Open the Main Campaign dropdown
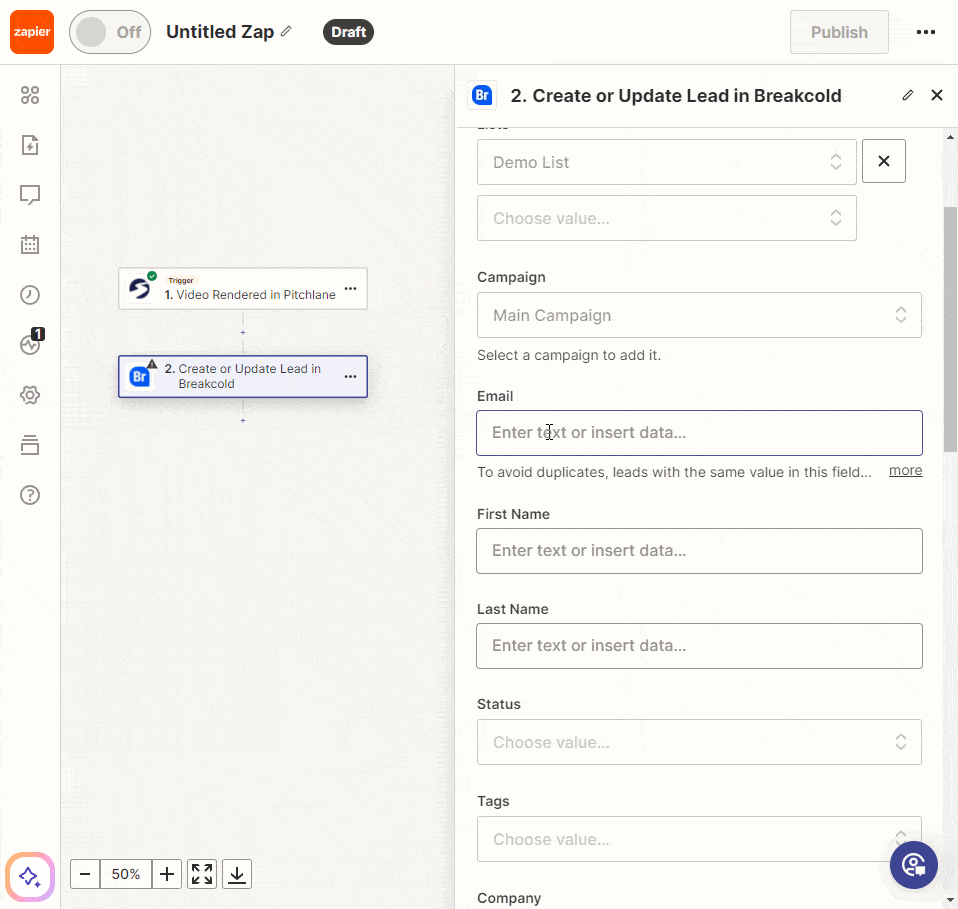The height and width of the screenshot is (909, 958). click(x=699, y=315)
